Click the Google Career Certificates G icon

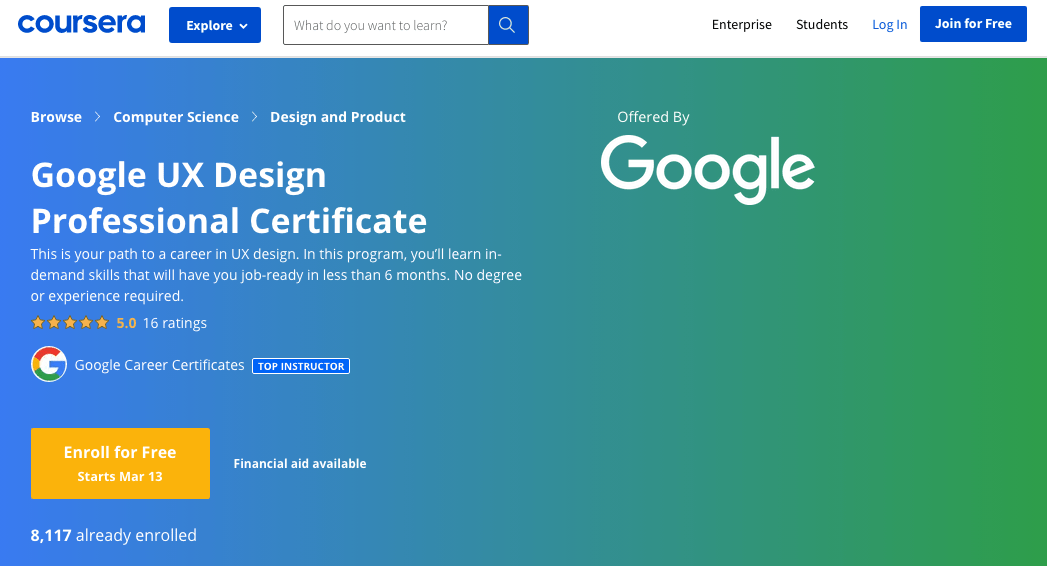(49, 364)
